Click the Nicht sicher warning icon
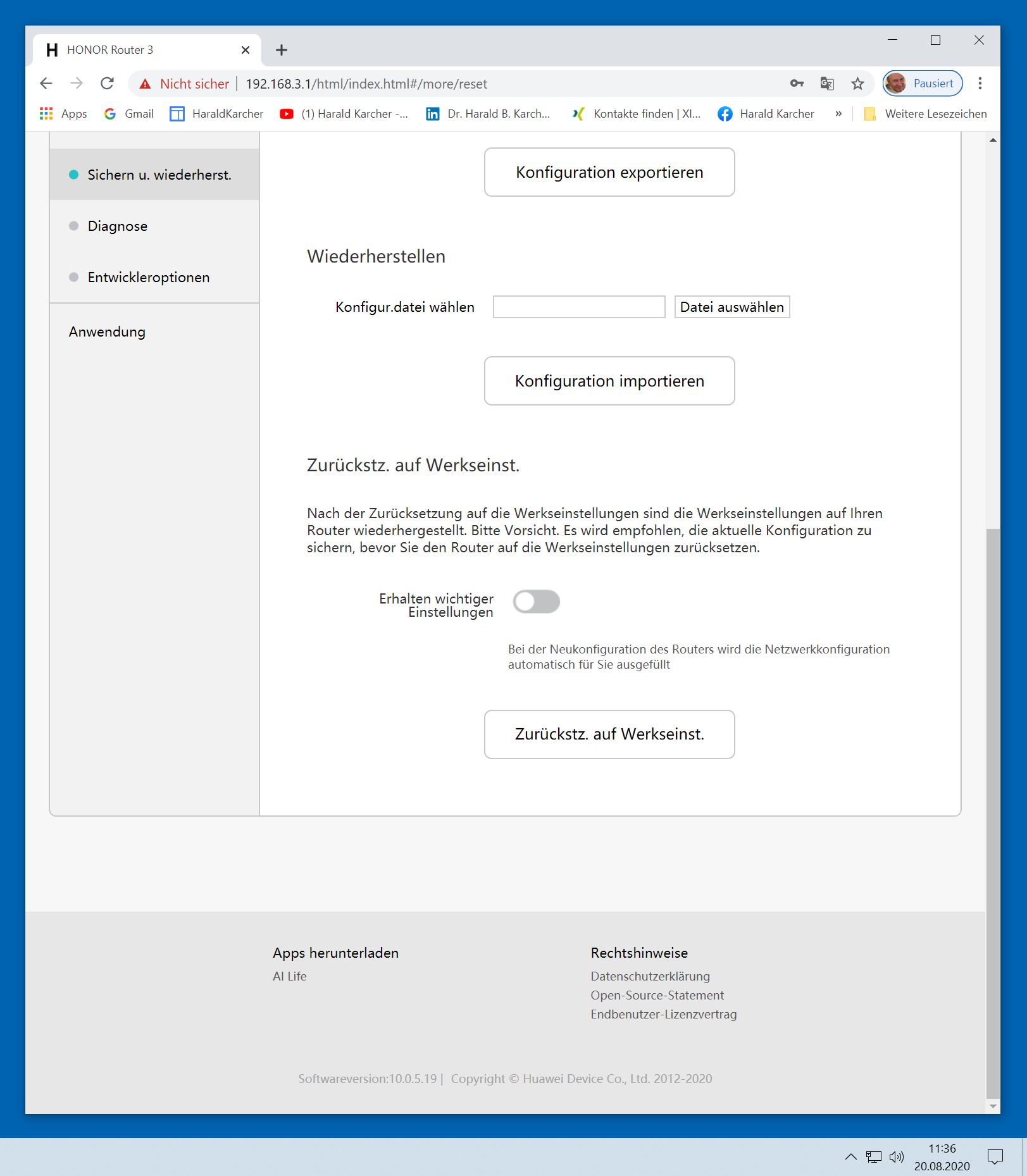The height and width of the screenshot is (1176, 1027). 146,84
